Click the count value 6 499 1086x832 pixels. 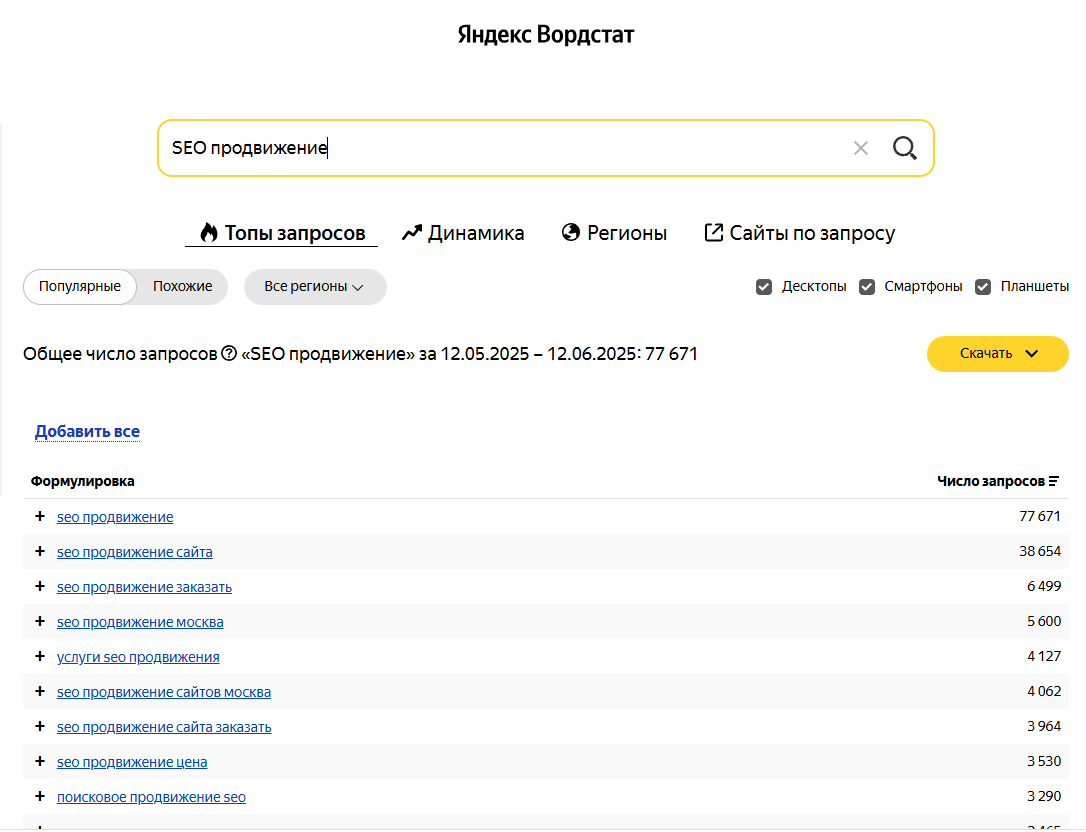(1044, 586)
